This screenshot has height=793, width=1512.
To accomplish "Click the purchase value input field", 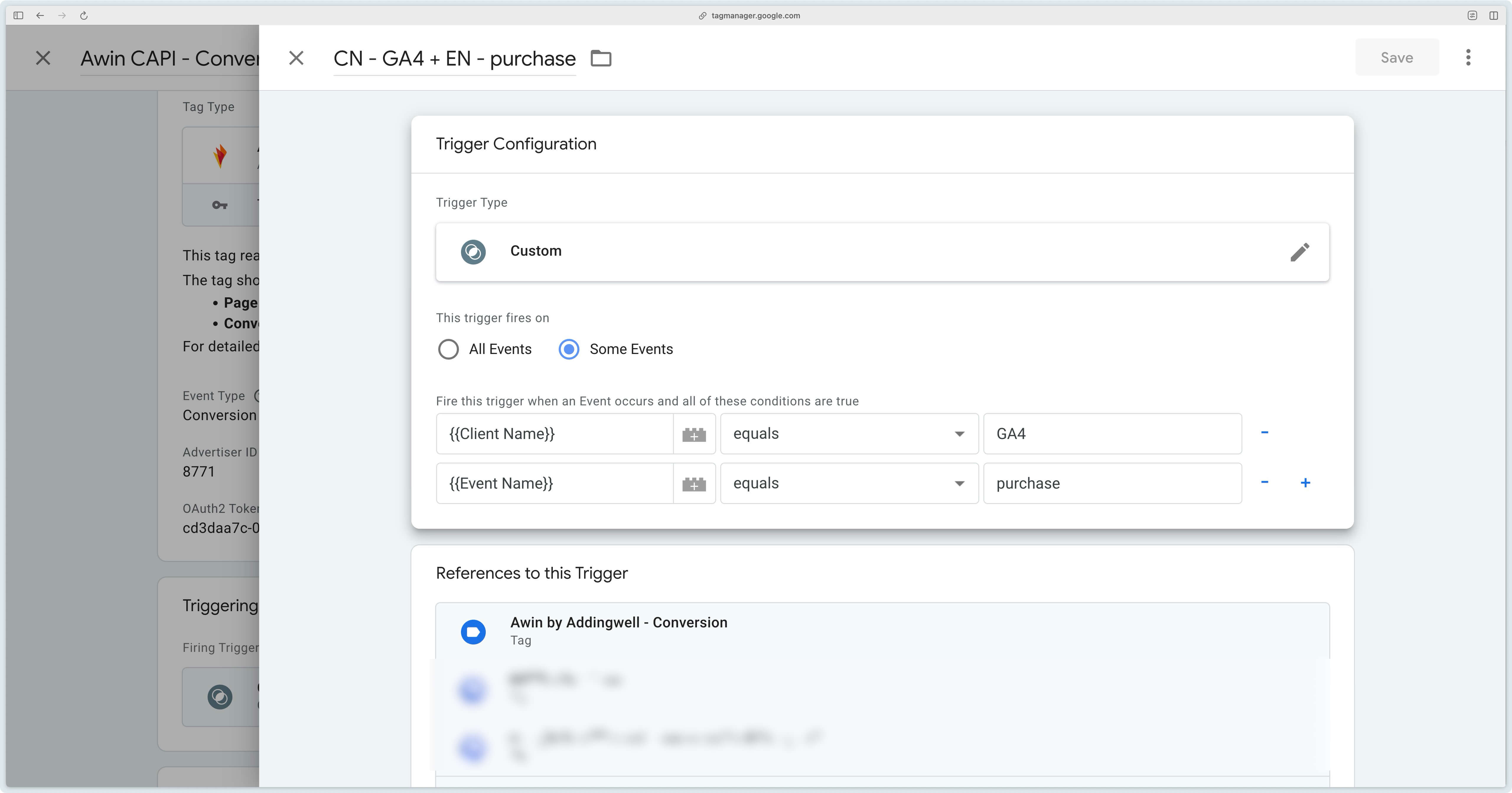I will (1112, 484).
